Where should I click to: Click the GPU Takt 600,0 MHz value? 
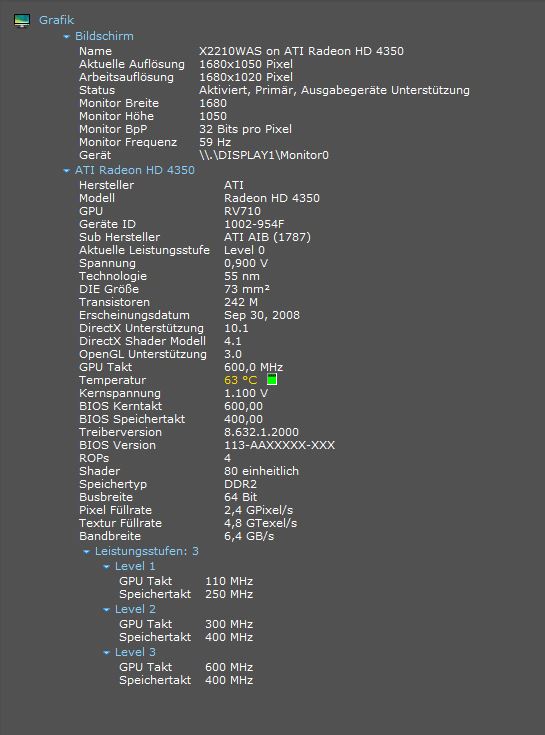[x=254, y=368]
